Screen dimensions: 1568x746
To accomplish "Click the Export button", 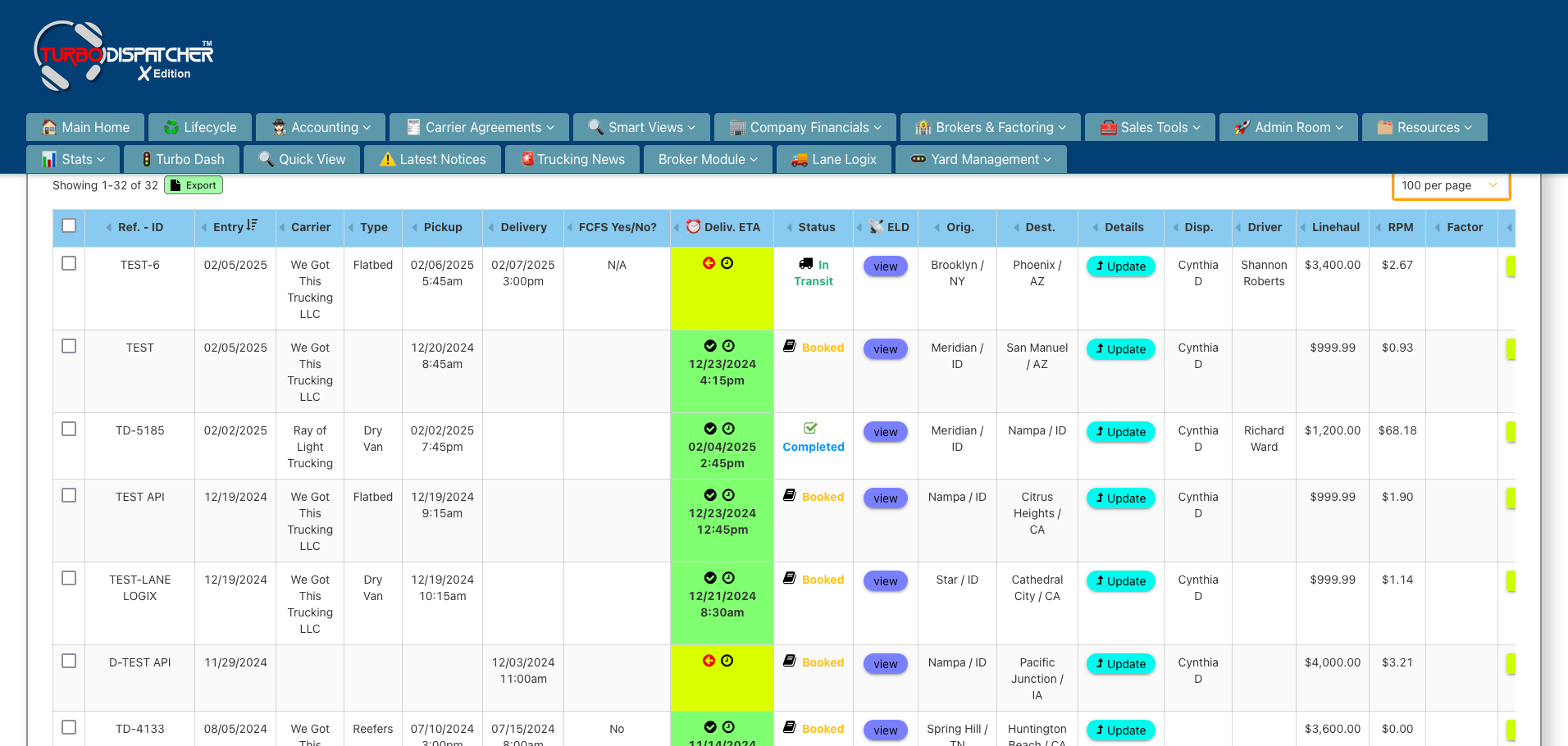I will [x=194, y=185].
